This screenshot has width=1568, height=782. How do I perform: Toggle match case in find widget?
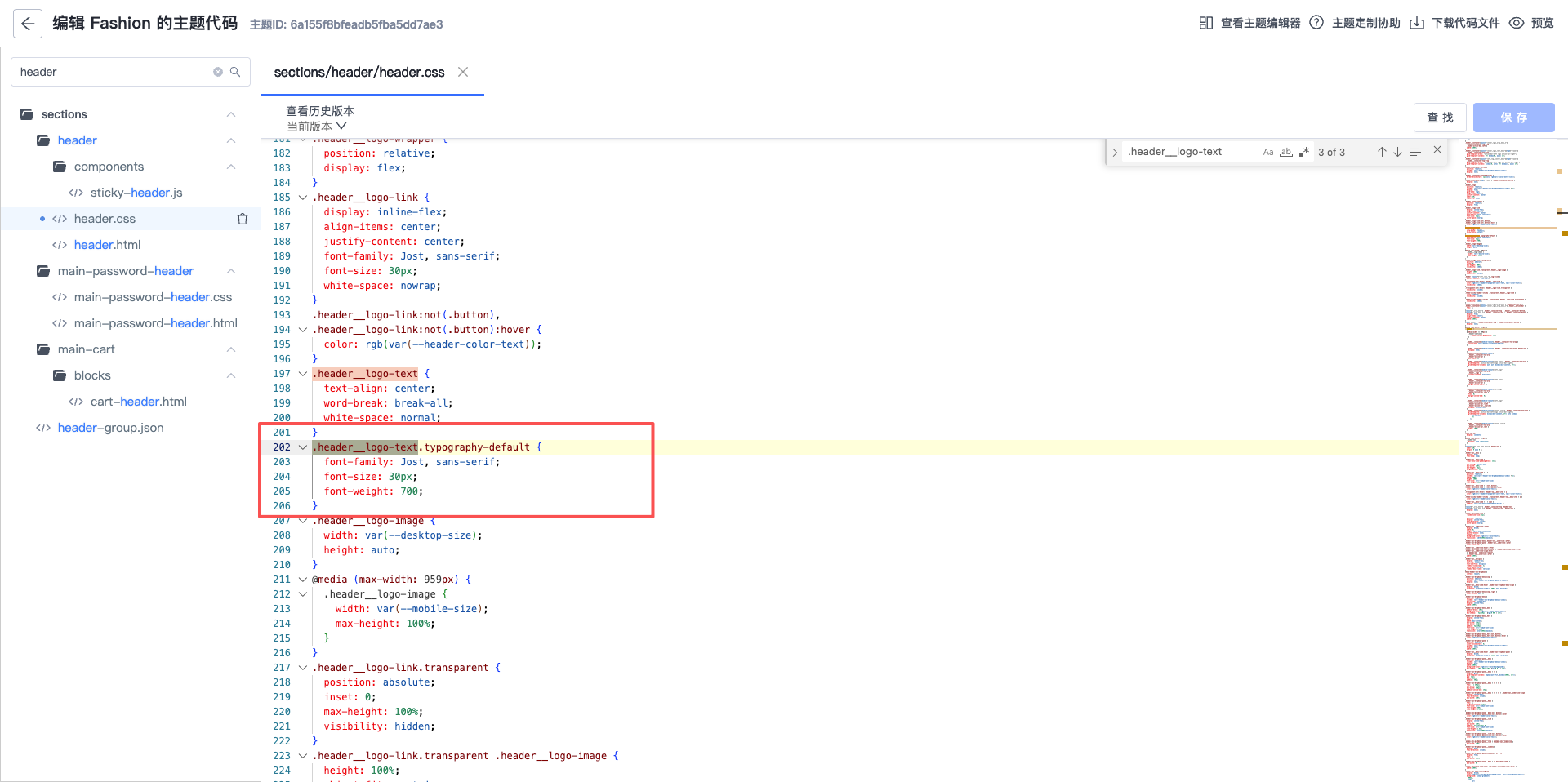pyautogui.click(x=1268, y=152)
